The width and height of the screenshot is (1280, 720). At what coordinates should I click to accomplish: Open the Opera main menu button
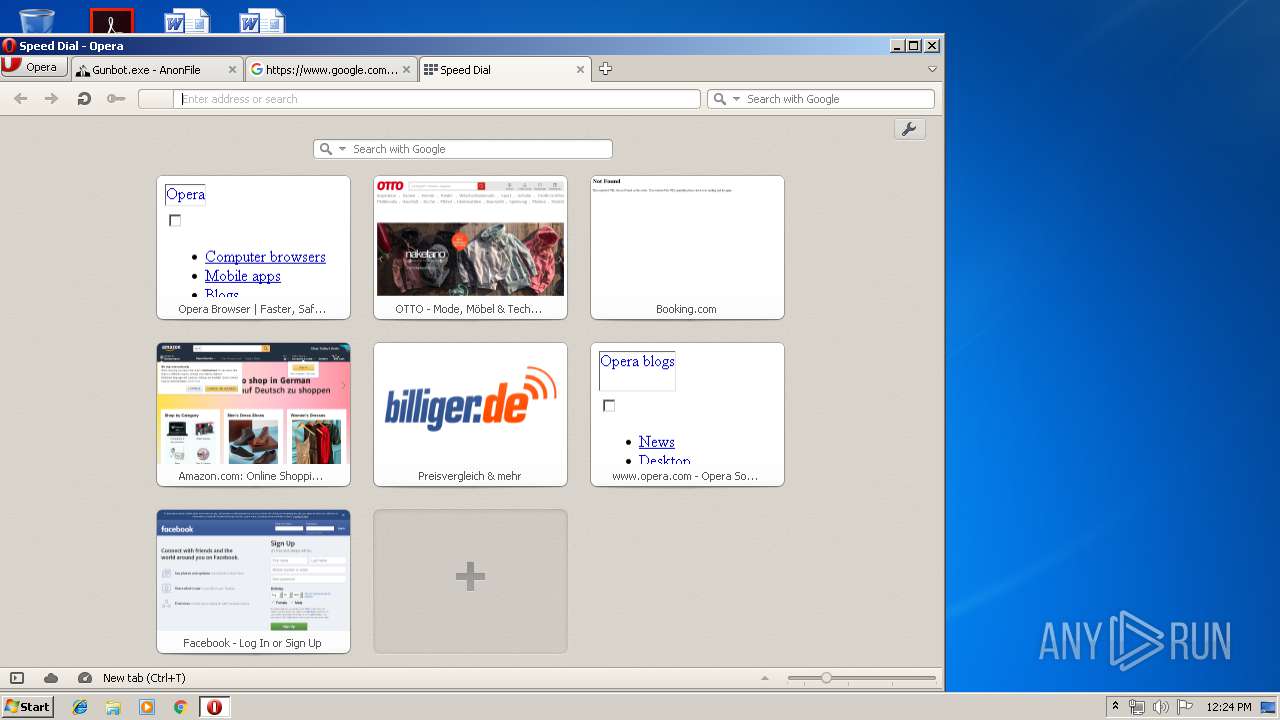tap(34, 67)
